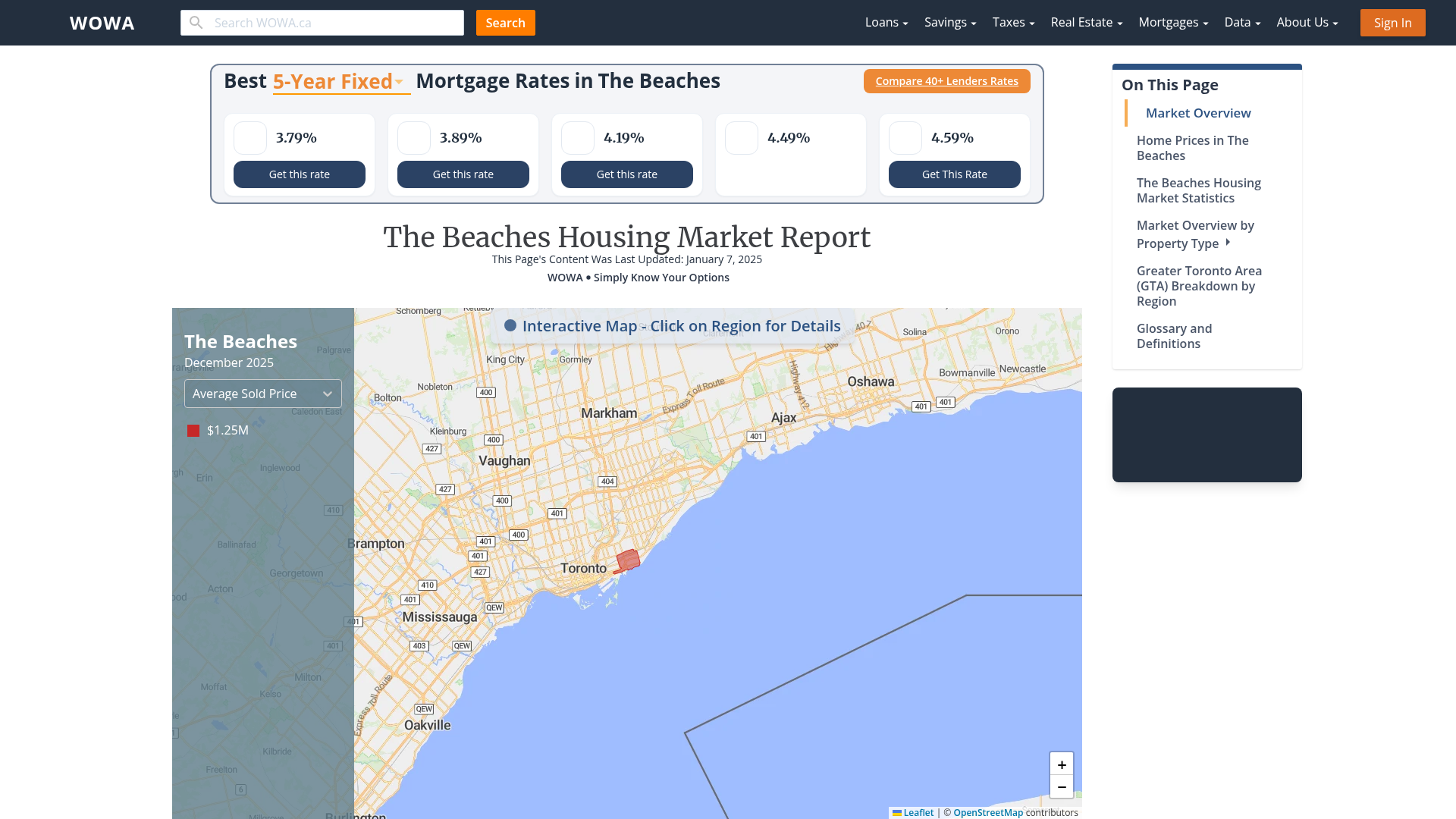
Task: Click Get this rate for 3.89%
Action: click(463, 174)
